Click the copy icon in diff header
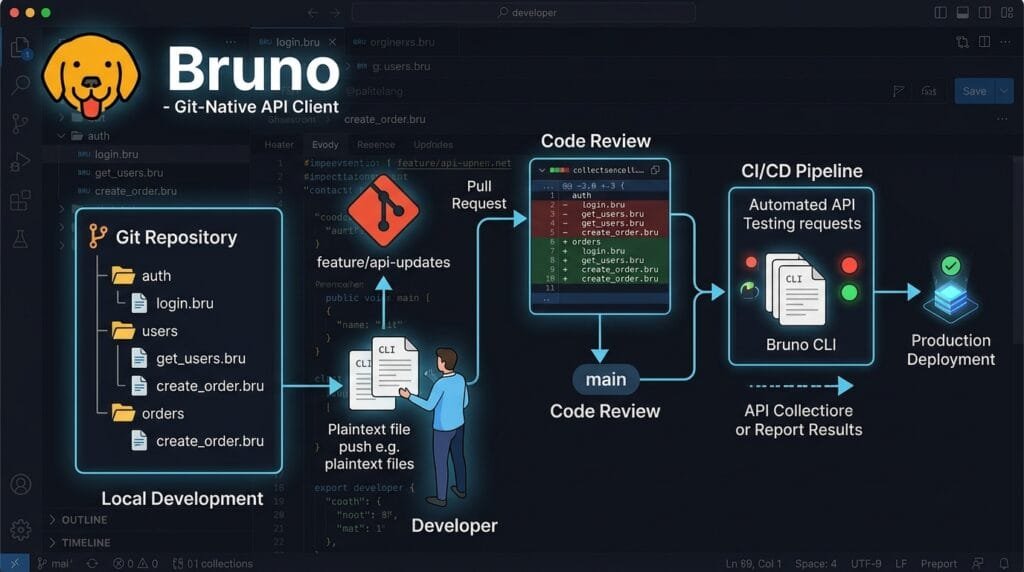1024x572 pixels. point(655,170)
